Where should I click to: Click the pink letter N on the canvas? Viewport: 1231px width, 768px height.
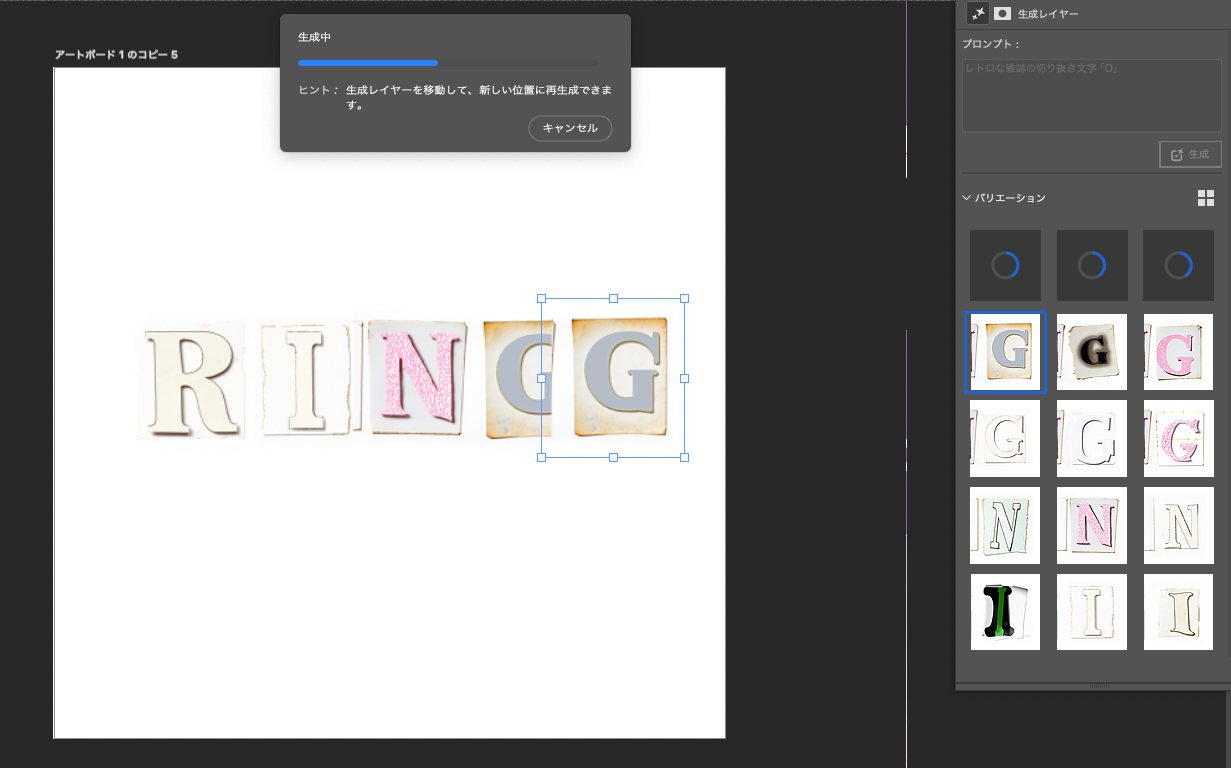click(417, 377)
